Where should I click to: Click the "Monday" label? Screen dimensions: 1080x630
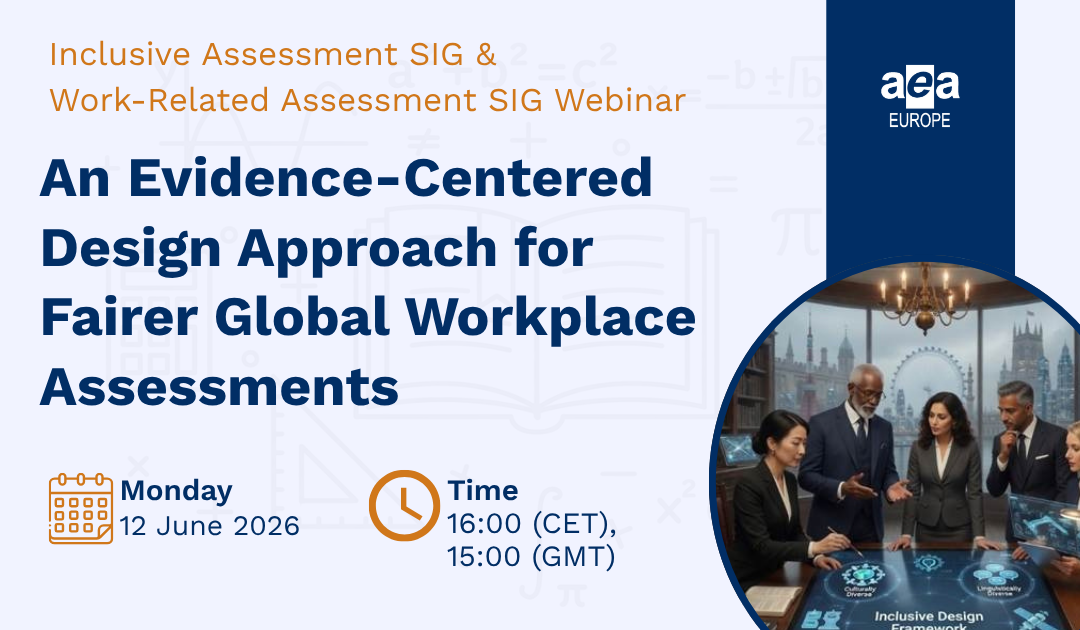coord(176,491)
